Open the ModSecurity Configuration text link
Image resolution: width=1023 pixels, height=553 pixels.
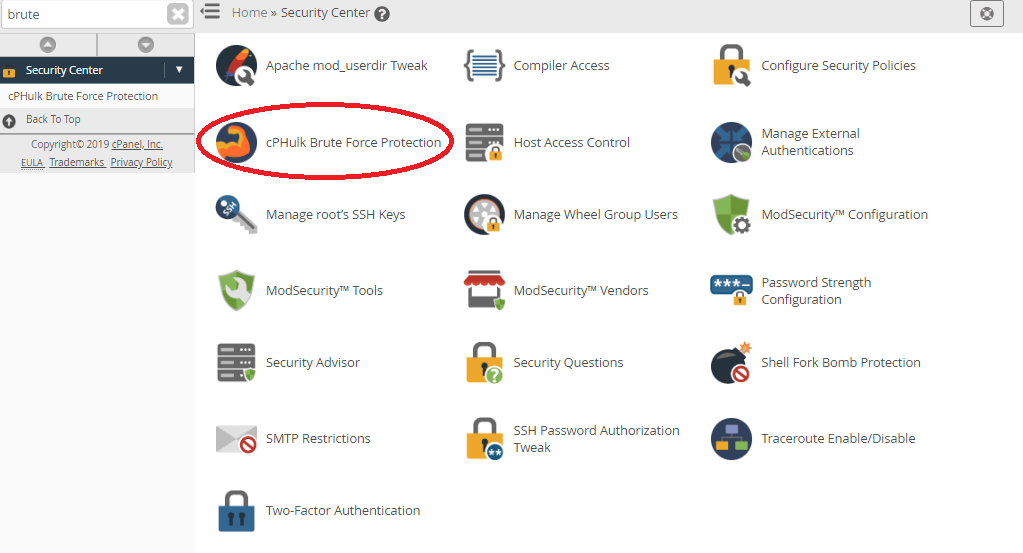pyautogui.click(x=844, y=215)
